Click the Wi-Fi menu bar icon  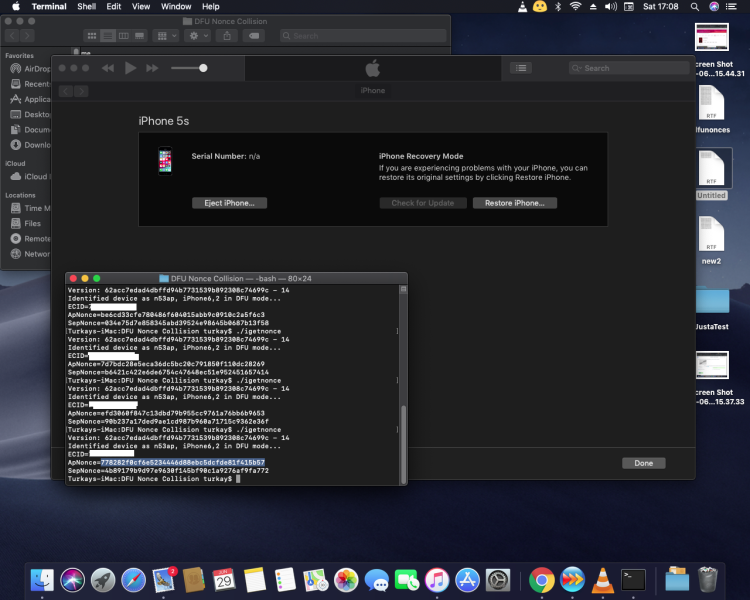point(575,6)
